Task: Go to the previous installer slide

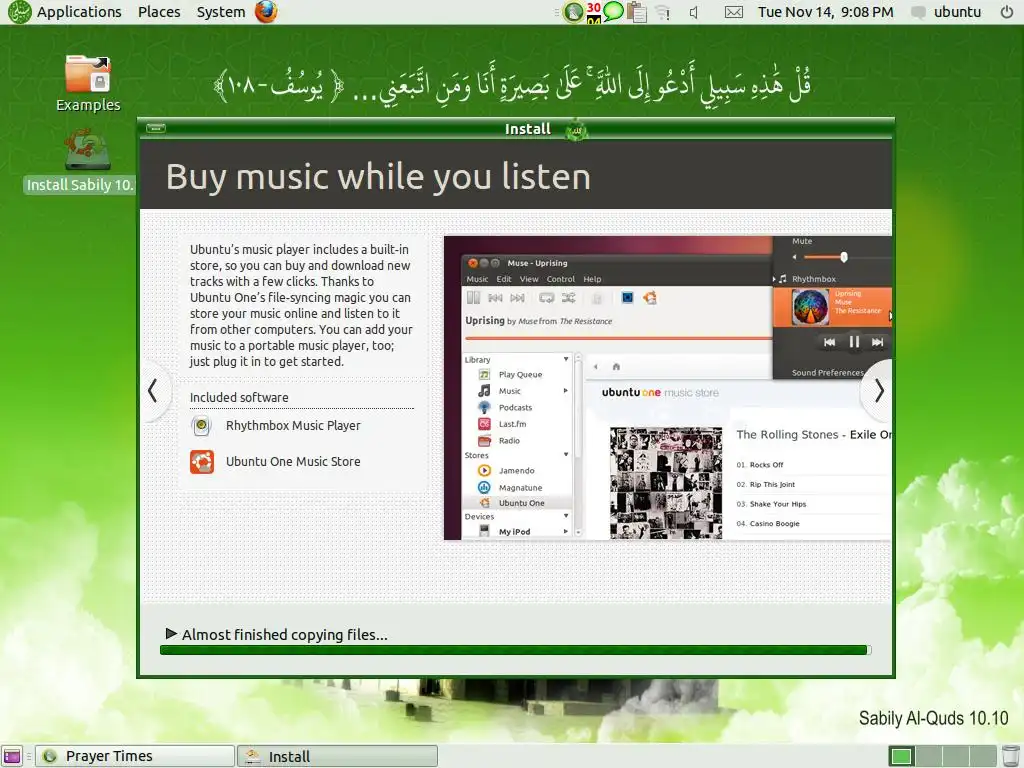Action: click(x=153, y=391)
